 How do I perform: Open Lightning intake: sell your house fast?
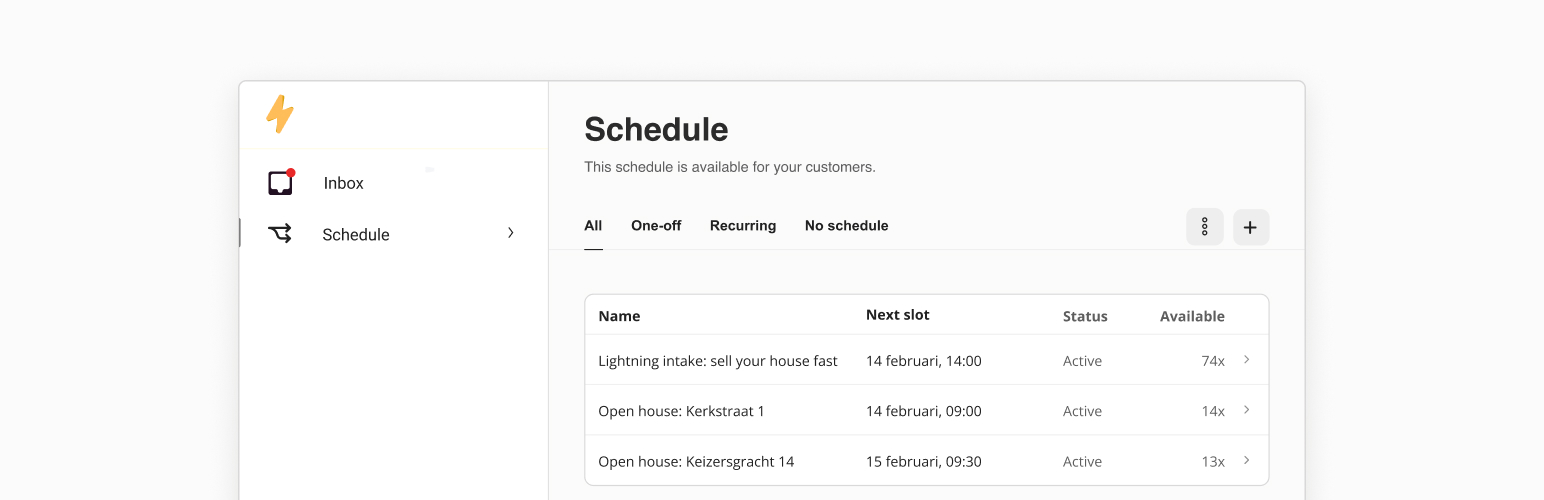(718, 361)
